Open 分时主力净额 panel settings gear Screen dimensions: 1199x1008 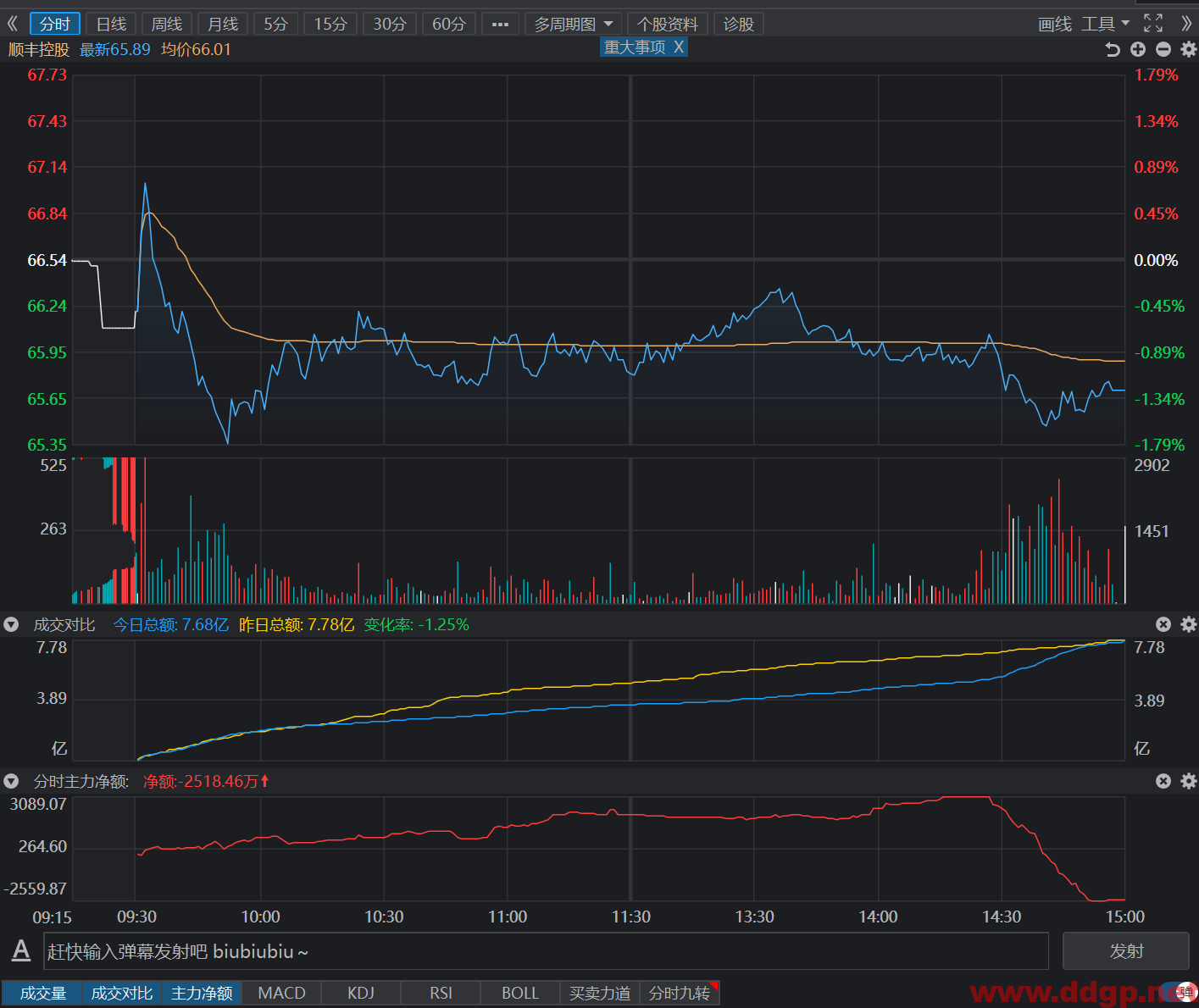pyautogui.click(x=1189, y=781)
